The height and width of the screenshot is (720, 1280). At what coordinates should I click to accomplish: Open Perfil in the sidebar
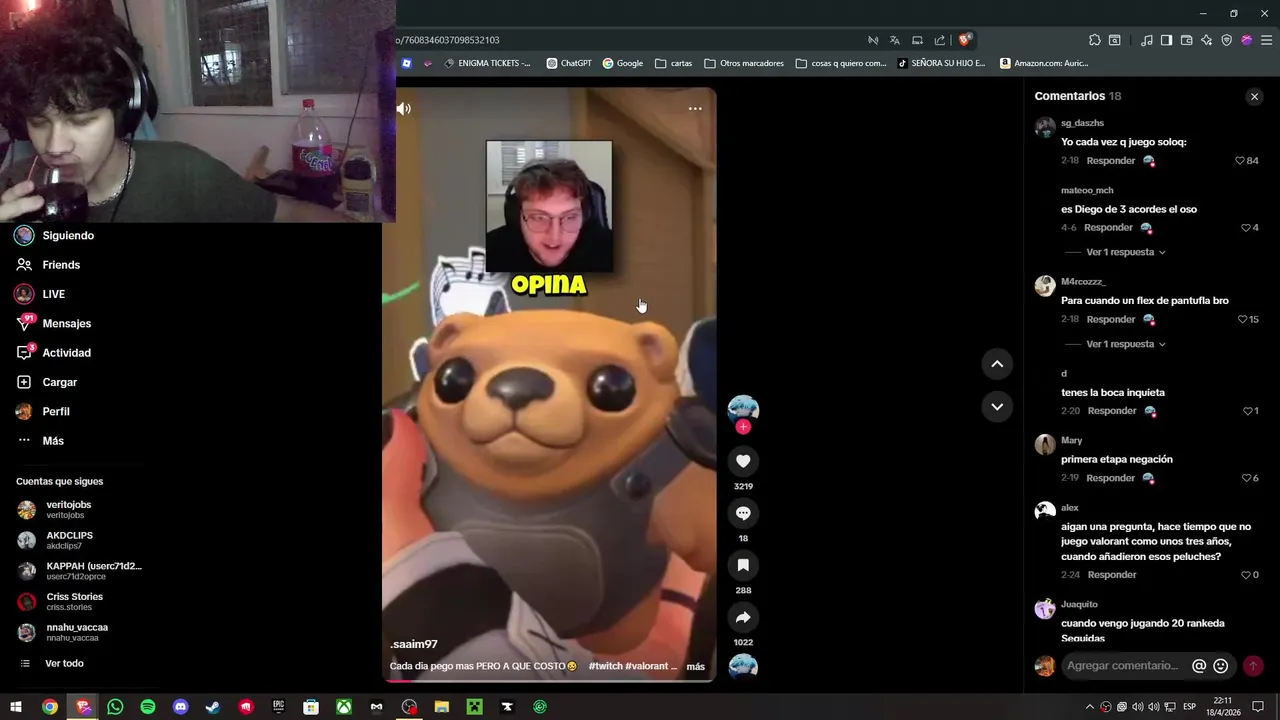pyautogui.click(x=56, y=412)
